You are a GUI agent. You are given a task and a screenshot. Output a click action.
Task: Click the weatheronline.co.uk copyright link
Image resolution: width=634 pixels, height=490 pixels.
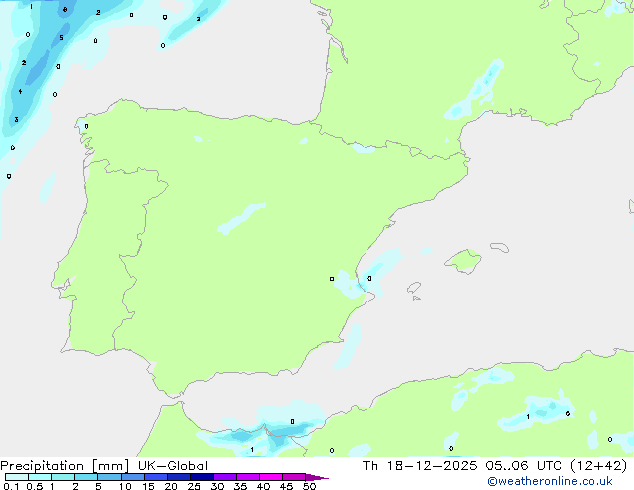click(550, 481)
